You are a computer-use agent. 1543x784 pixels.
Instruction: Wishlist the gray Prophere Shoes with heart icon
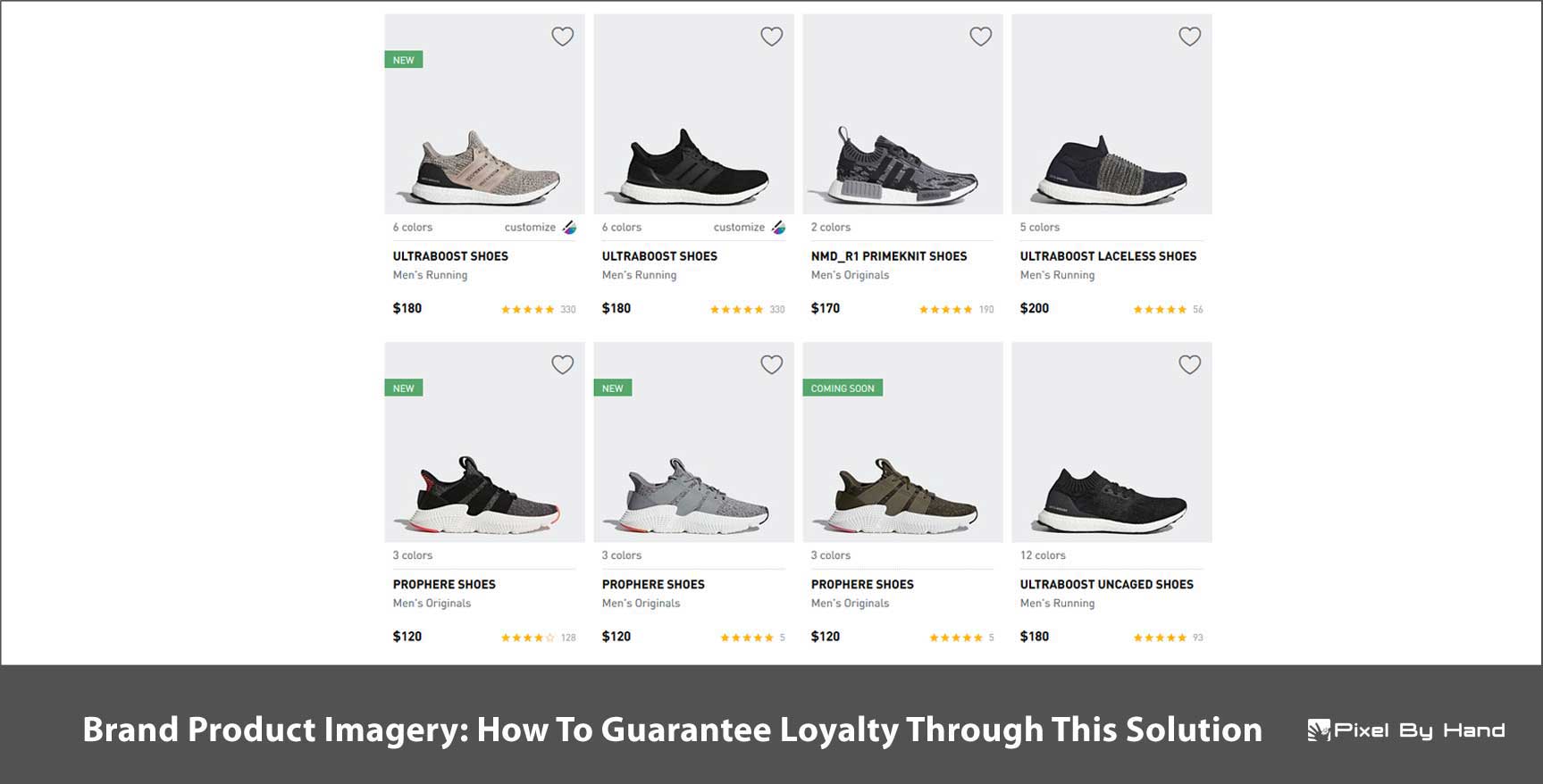(x=771, y=364)
